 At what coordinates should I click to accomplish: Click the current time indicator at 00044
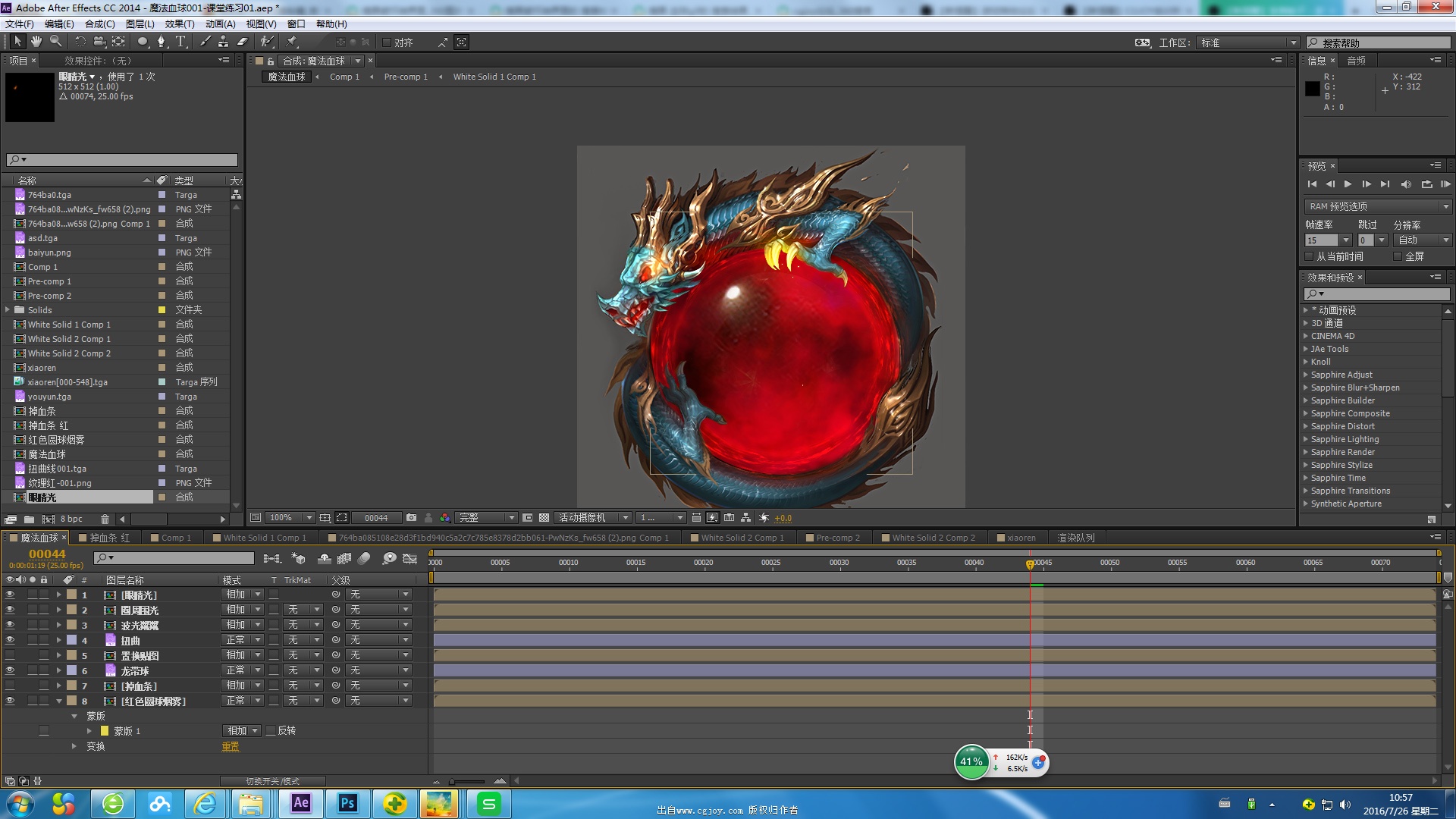[x=1030, y=564]
